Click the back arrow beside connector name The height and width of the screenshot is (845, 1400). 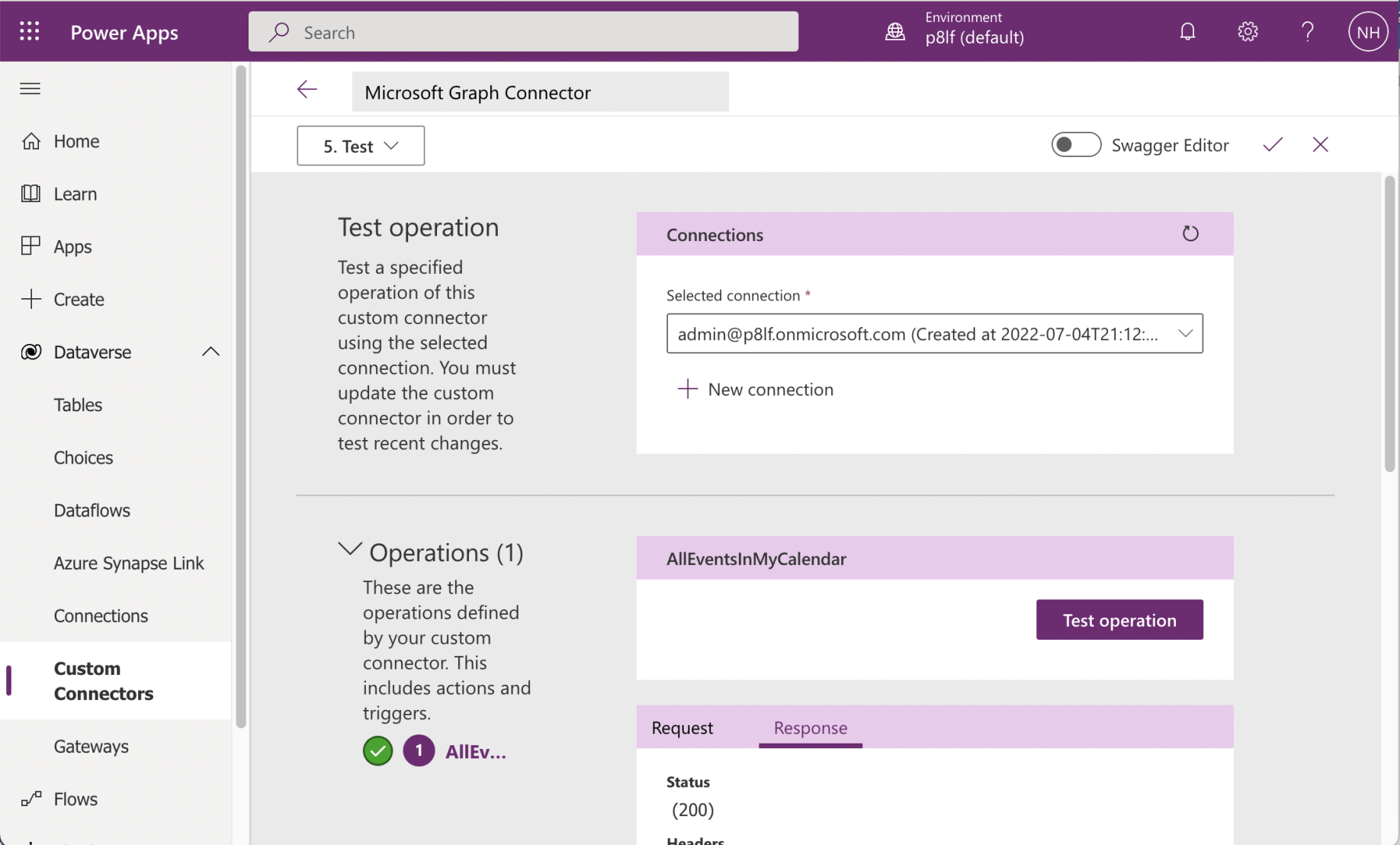point(307,90)
